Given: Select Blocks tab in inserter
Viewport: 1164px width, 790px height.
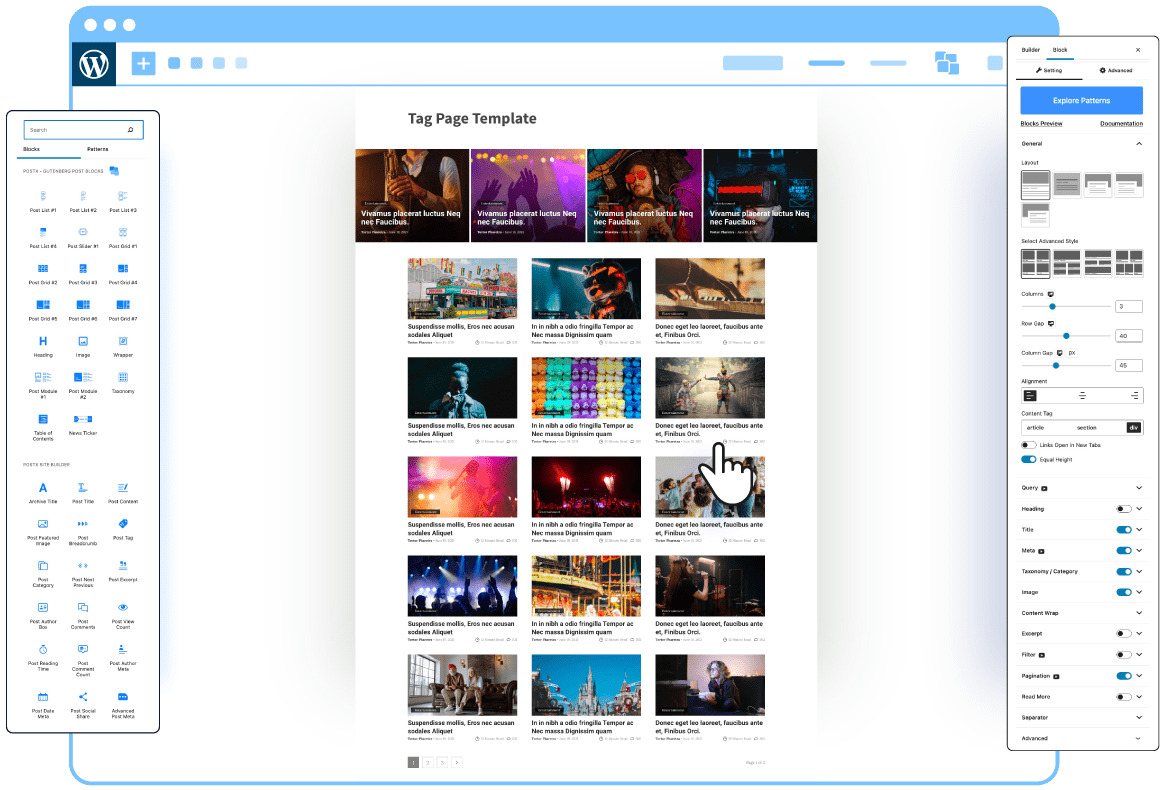Looking at the screenshot, I should 31,149.
